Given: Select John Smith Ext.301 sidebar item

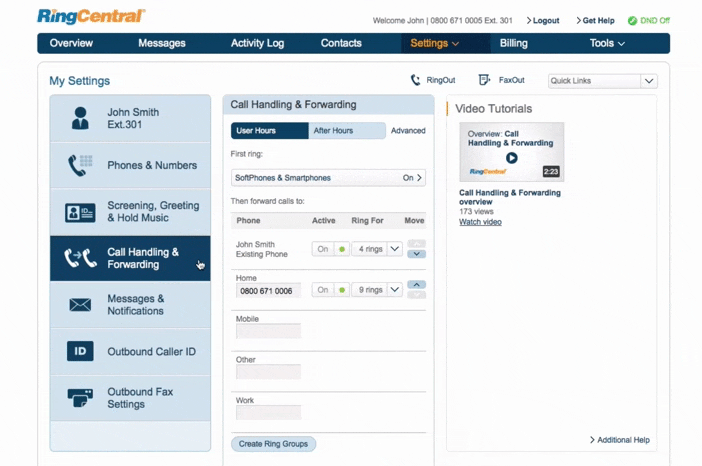Looking at the screenshot, I should (x=130, y=118).
